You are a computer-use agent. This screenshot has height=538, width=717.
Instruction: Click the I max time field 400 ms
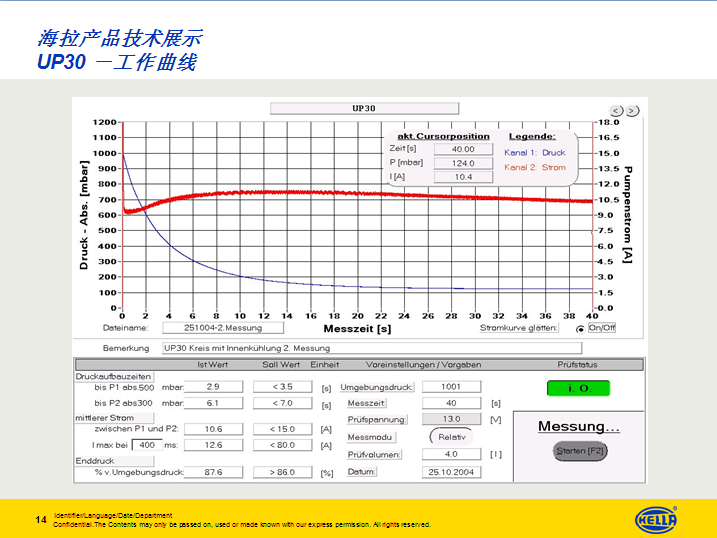pos(147,445)
